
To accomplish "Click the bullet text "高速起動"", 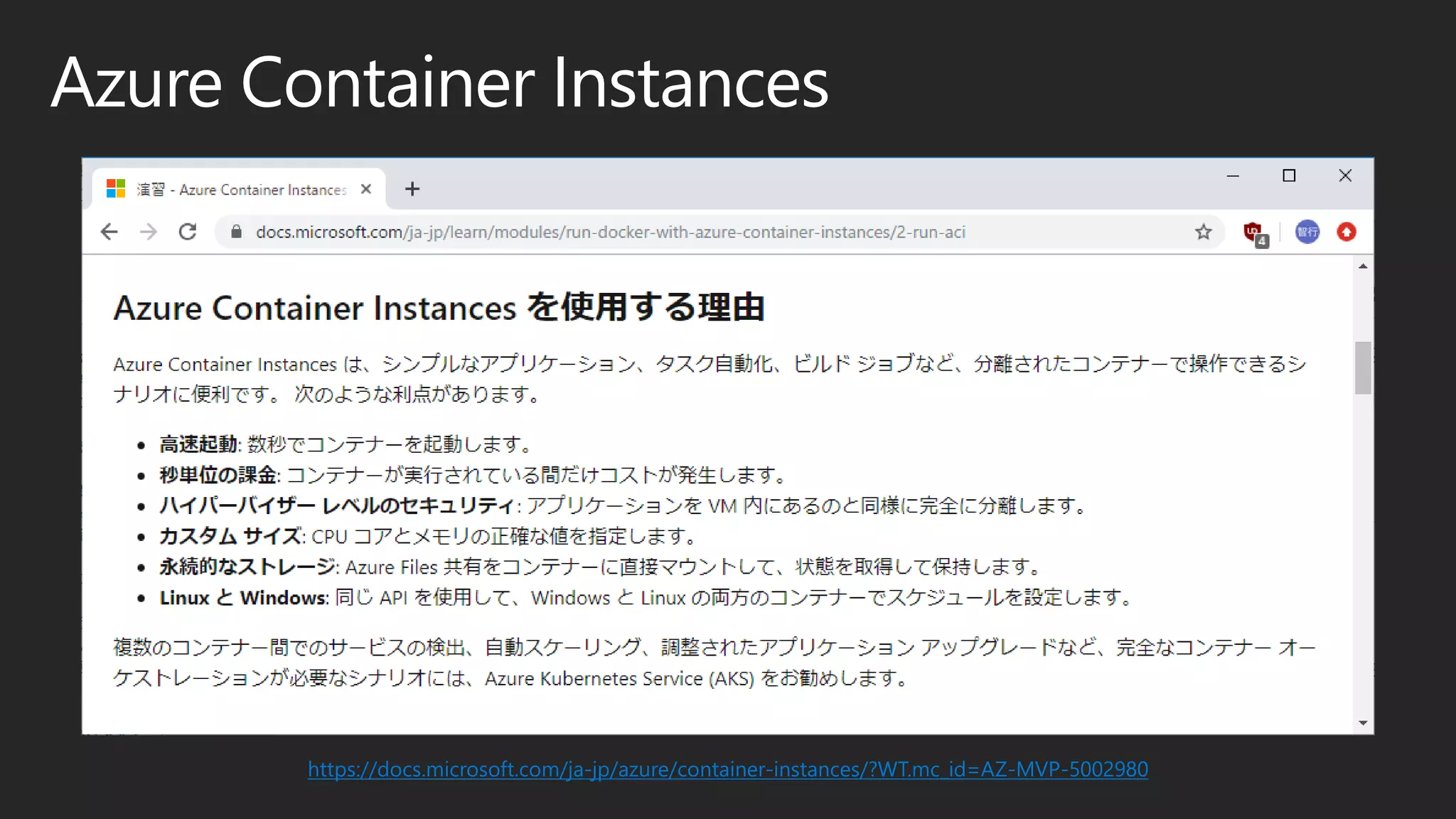I will coord(198,444).
